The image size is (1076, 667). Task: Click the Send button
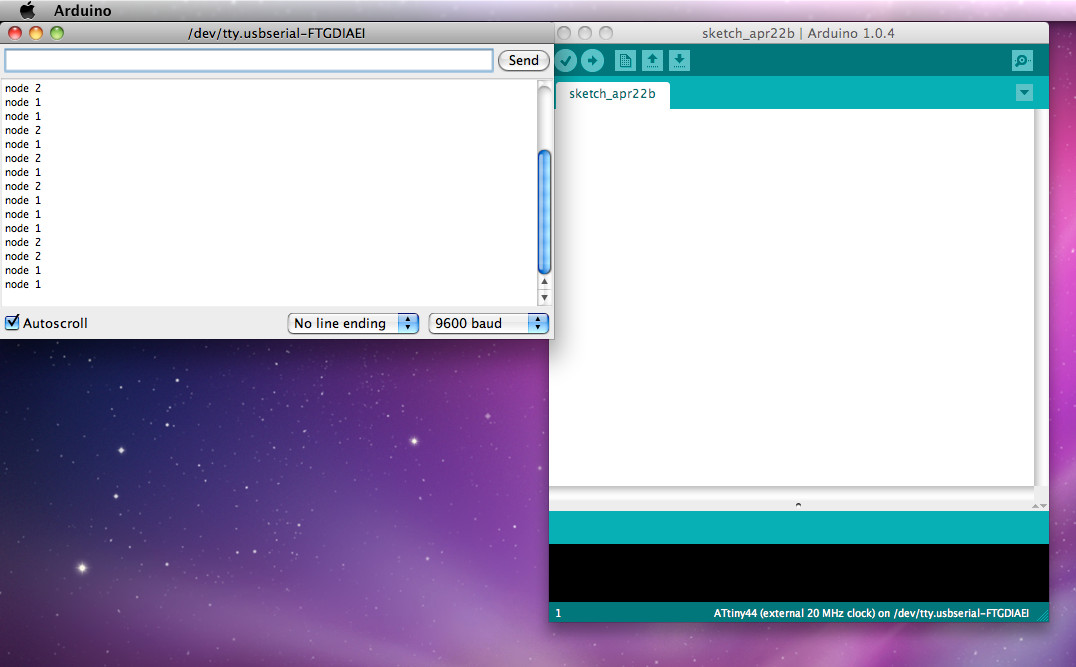[x=523, y=60]
